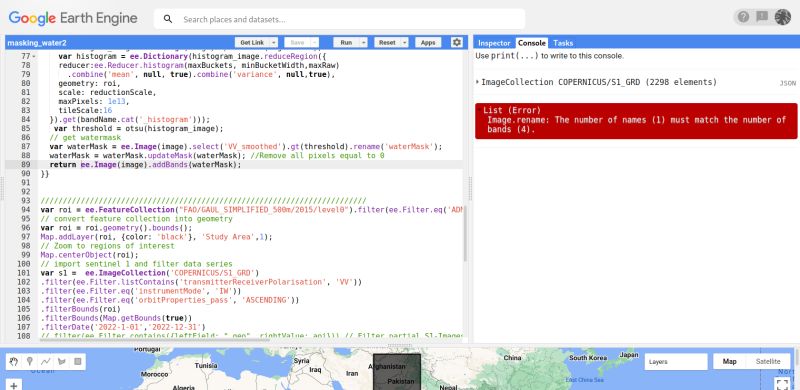Click line 99 Map.centerObject(roi) code
Screen dimensions: 800x390
89,255
